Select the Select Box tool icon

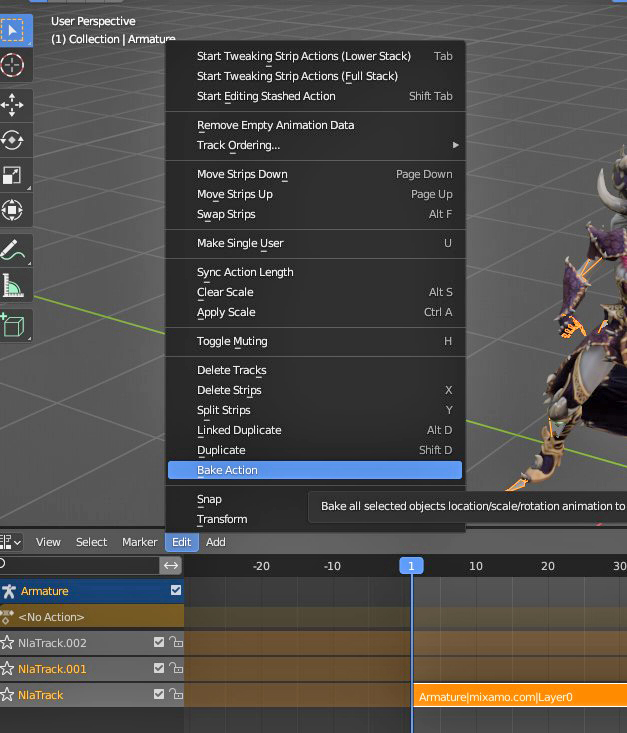[x=13, y=31]
